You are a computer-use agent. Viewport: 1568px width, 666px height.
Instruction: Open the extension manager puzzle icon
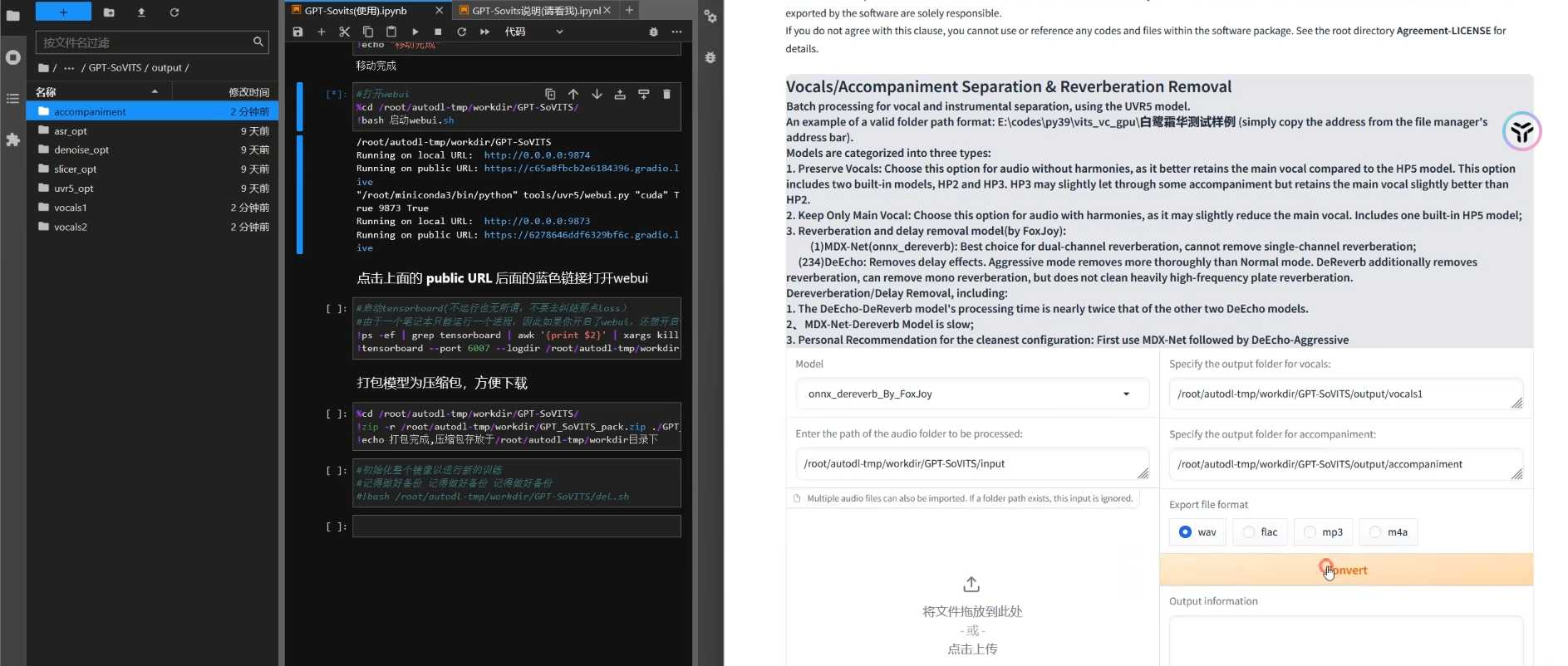pyautogui.click(x=12, y=140)
